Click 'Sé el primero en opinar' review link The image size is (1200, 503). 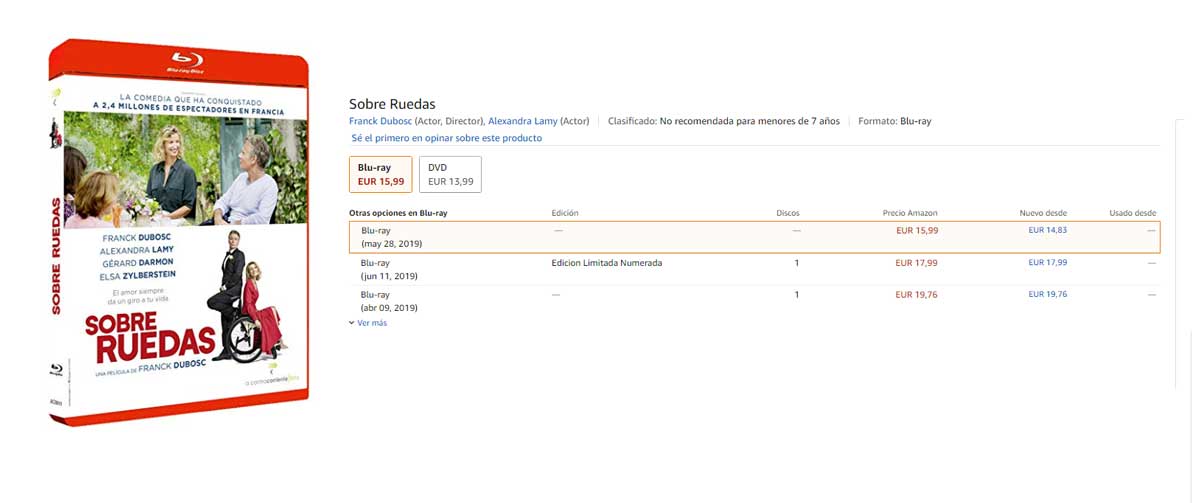(446, 138)
